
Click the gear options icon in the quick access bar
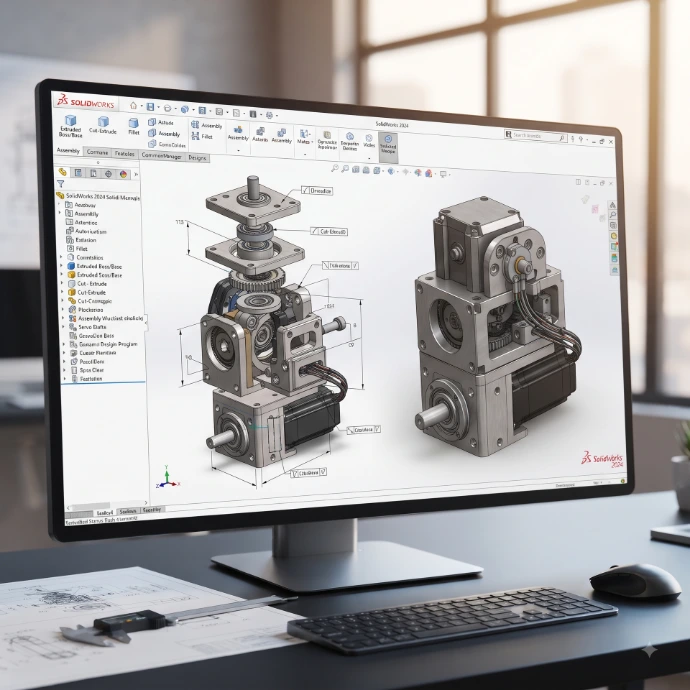[x=269, y=115]
